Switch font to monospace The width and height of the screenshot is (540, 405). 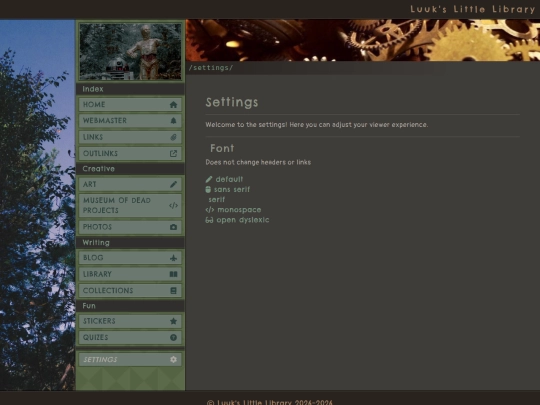click(233, 210)
